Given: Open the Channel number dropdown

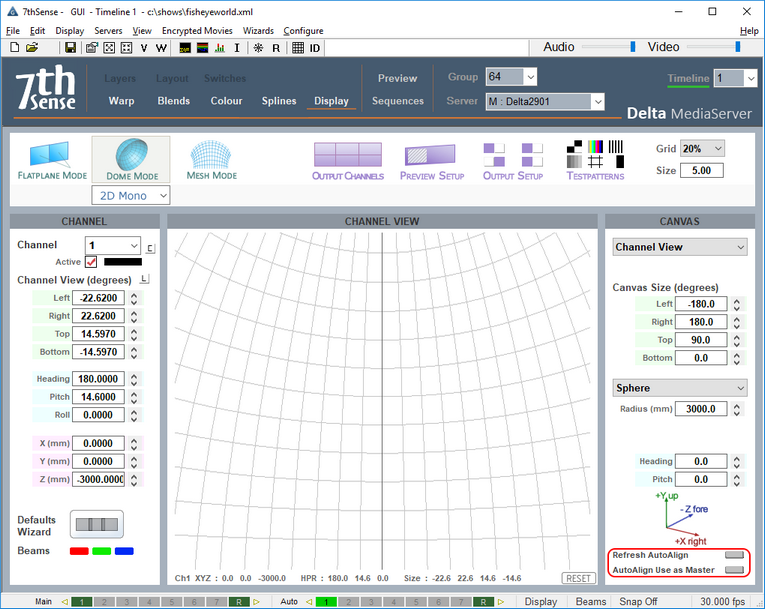Looking at the screenshot, I should 113,245.
